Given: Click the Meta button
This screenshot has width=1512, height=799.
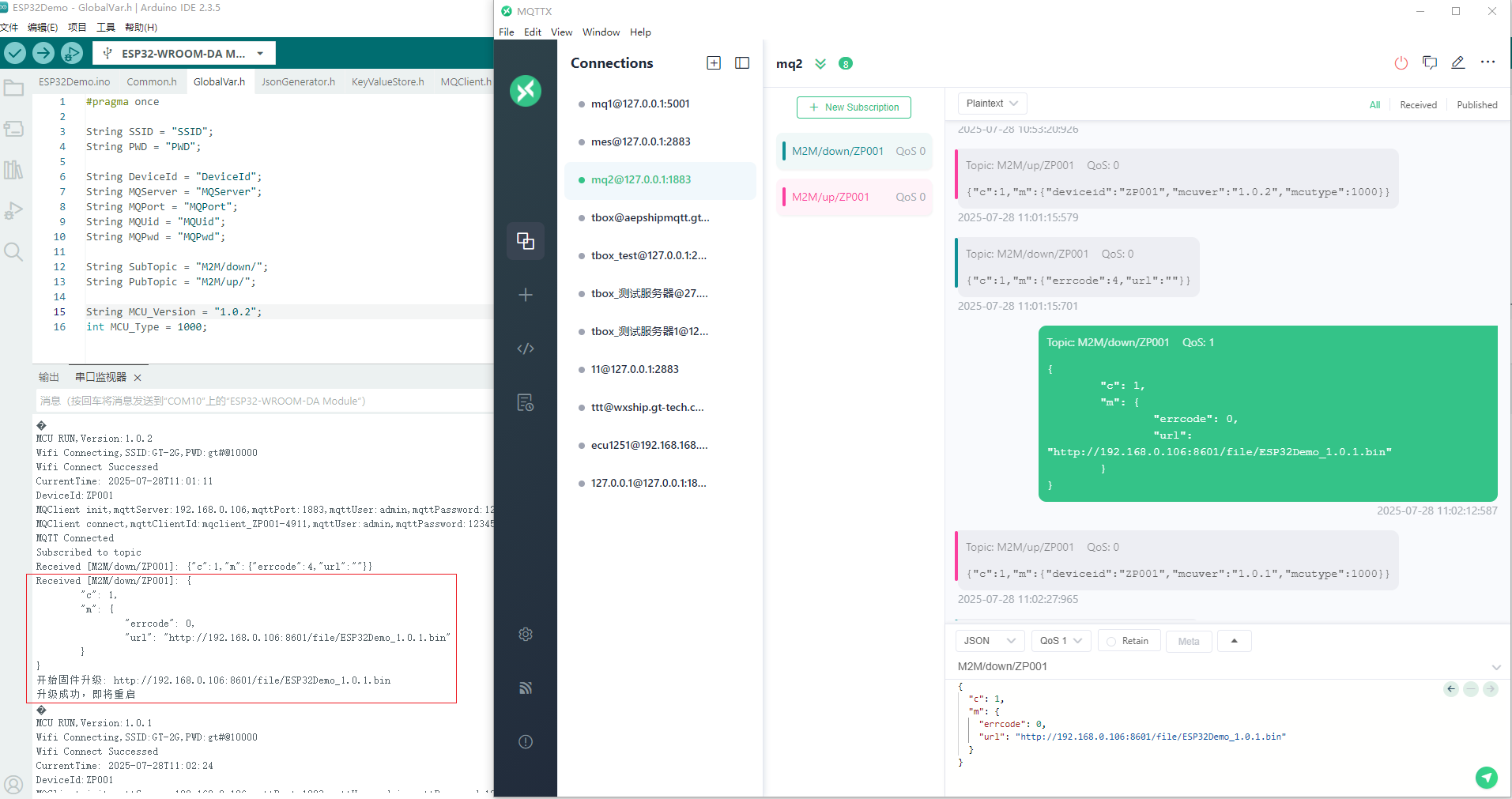Looking at the screenshot, I should point(1189,641).
